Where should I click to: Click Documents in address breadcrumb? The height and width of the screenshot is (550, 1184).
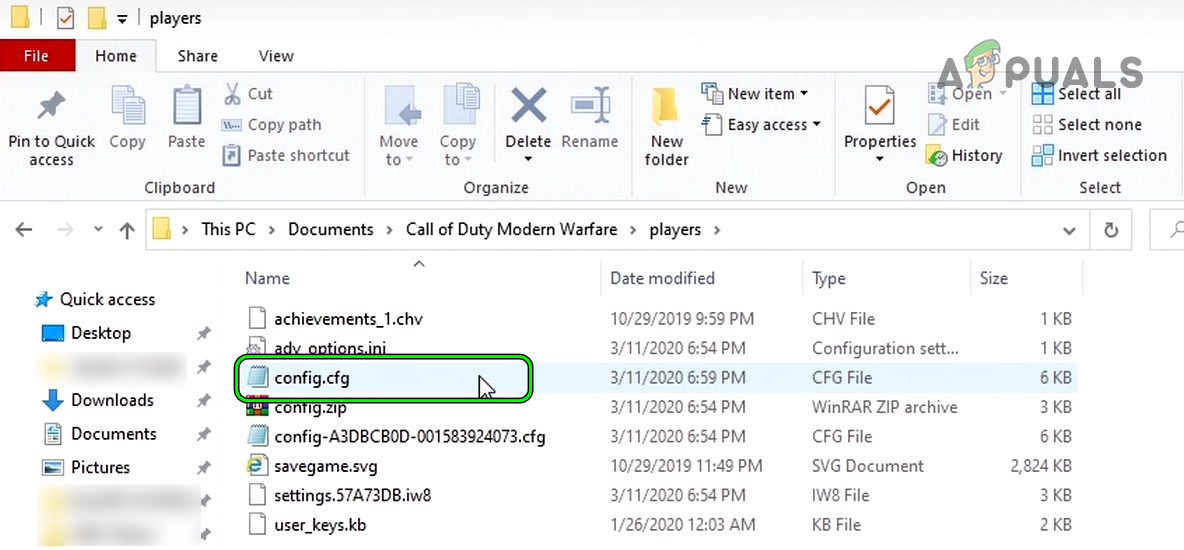(x=331, y=229)
